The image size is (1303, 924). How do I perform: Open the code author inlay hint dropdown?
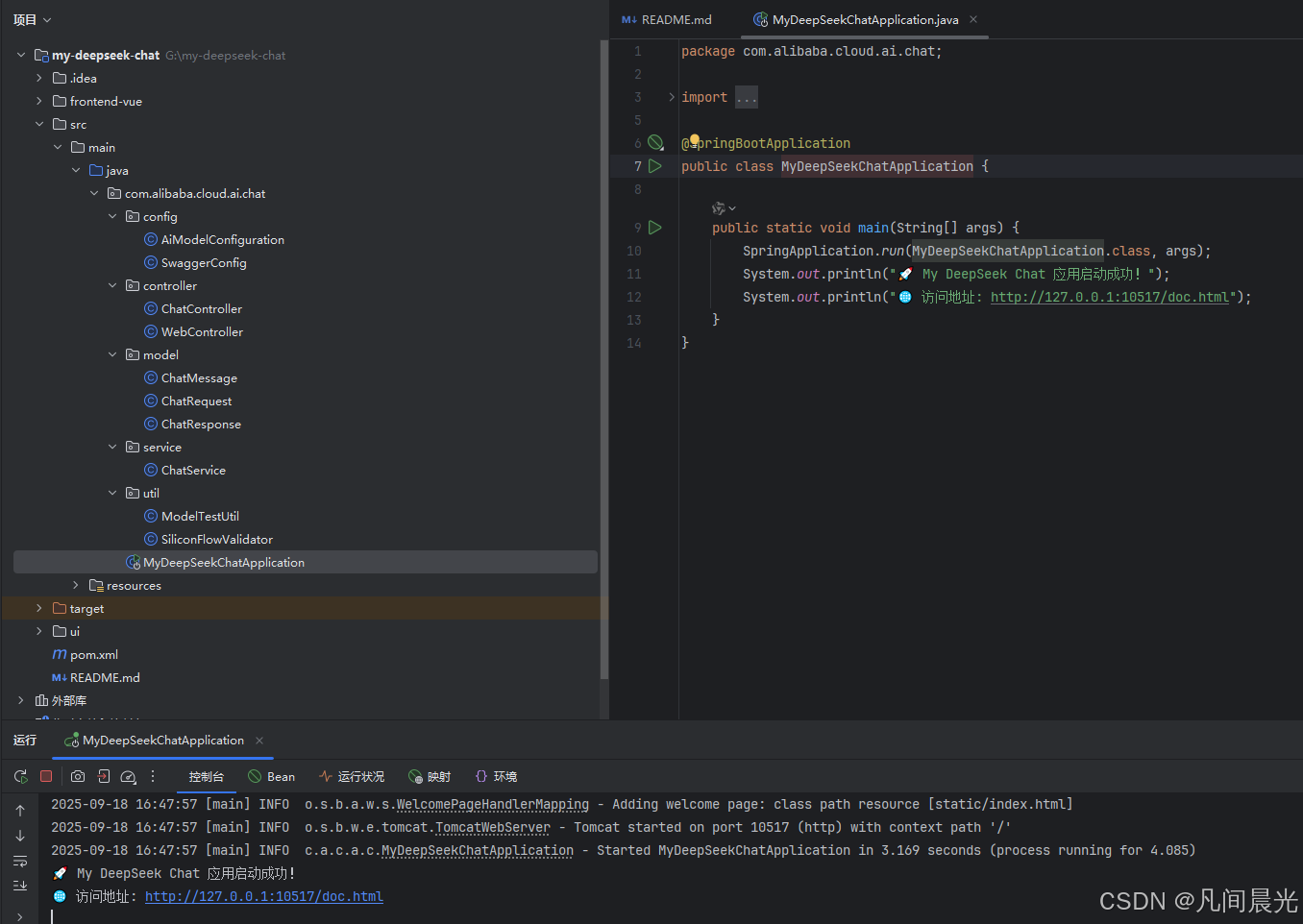[724, 207]
